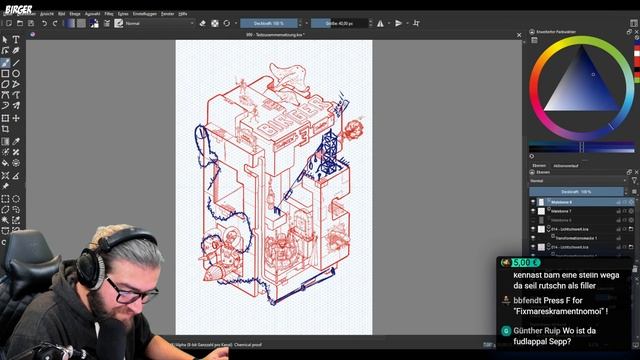The width and height of the screenshot is (640, 360).
Task: Toggle eraser mode in the toolbar
Action: [x=203, y=23]
